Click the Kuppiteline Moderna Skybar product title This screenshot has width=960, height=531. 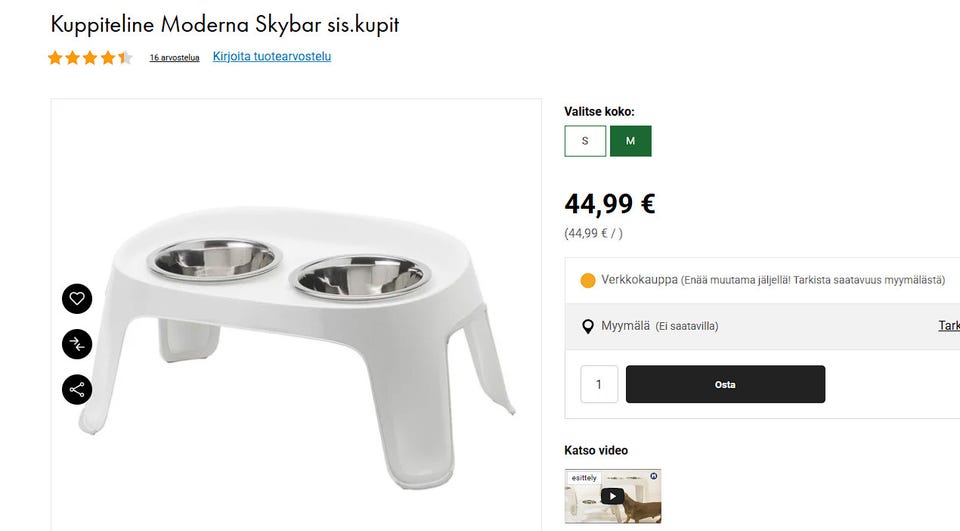click(225, 25)
